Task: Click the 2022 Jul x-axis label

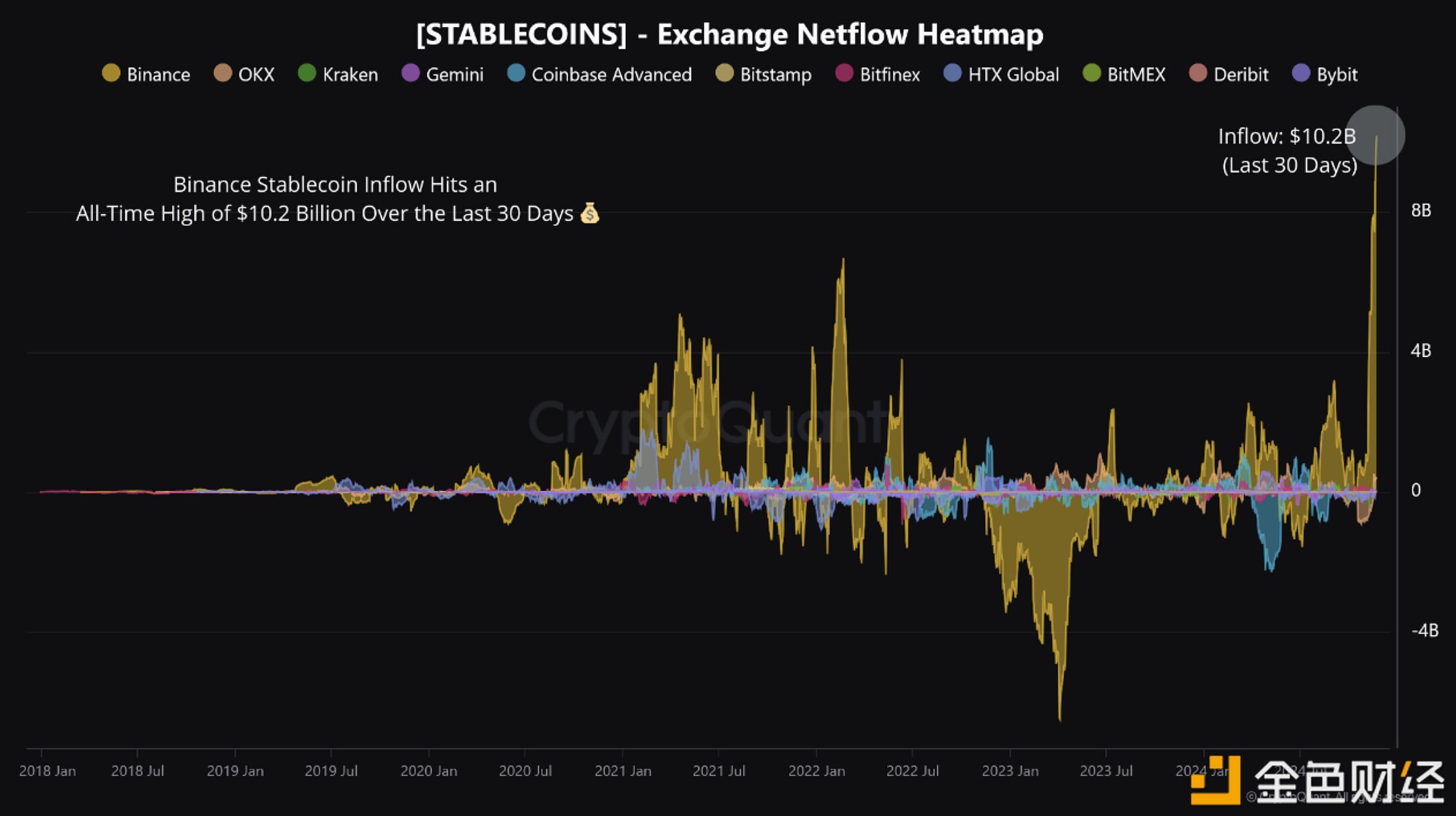Action: click(913, 771)
